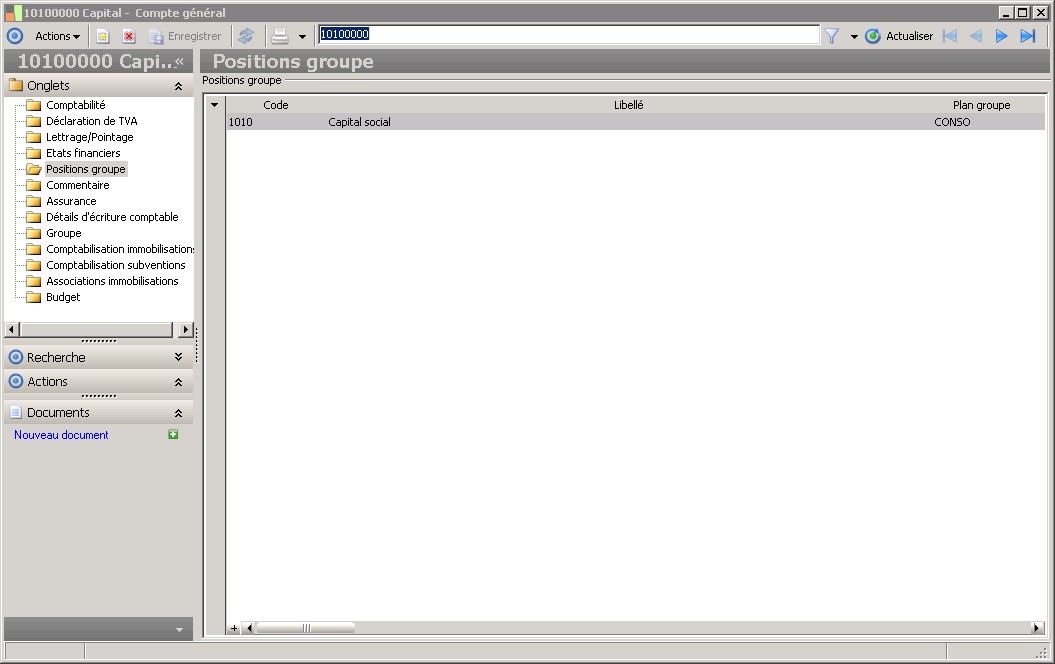The image size is (1055, 664).
Task: Click the printer icon
Action: tap(280, 36)
